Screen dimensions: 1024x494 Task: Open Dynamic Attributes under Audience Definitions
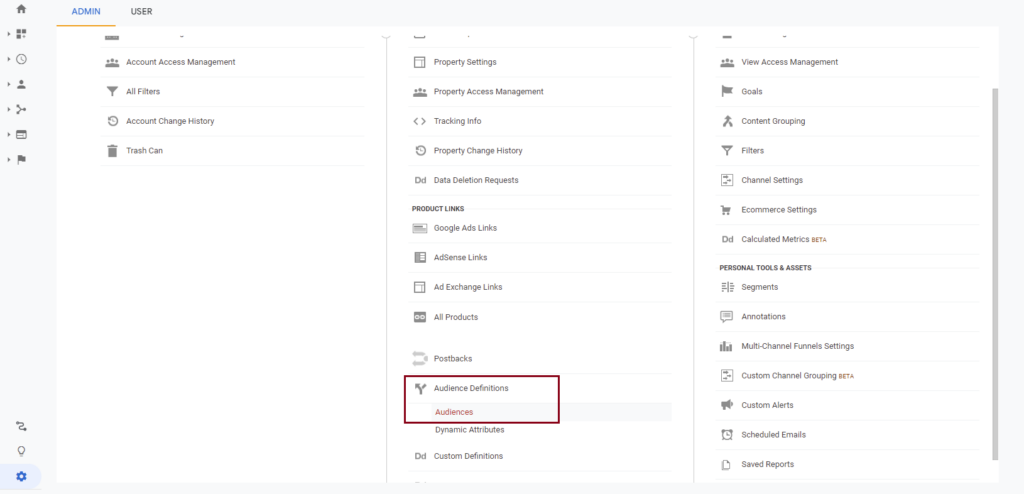469,430
